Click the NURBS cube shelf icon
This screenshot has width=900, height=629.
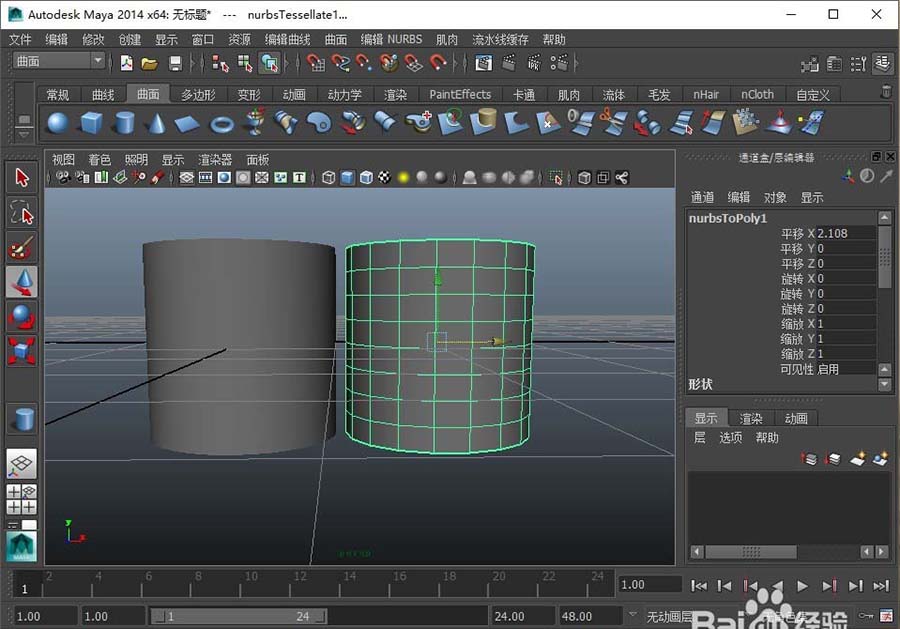click(x=90, y=124)
